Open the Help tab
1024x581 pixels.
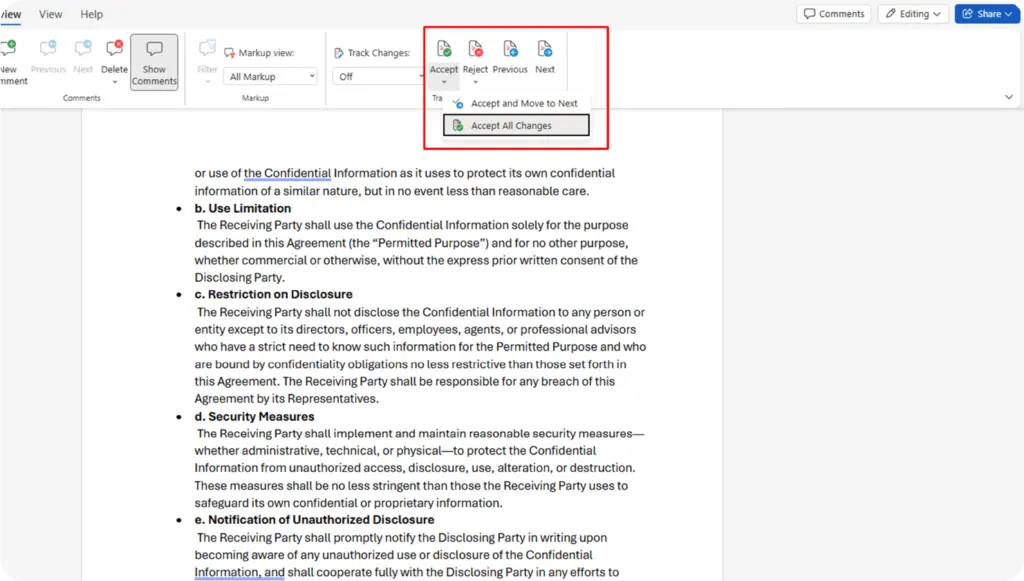click(91, 14)
